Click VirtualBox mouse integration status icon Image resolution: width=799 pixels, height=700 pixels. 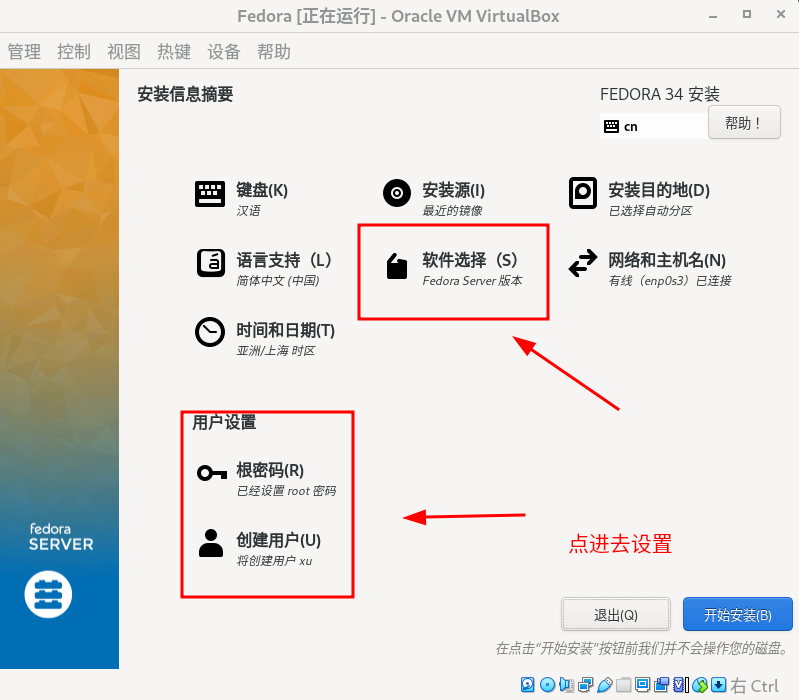[700, 685]
